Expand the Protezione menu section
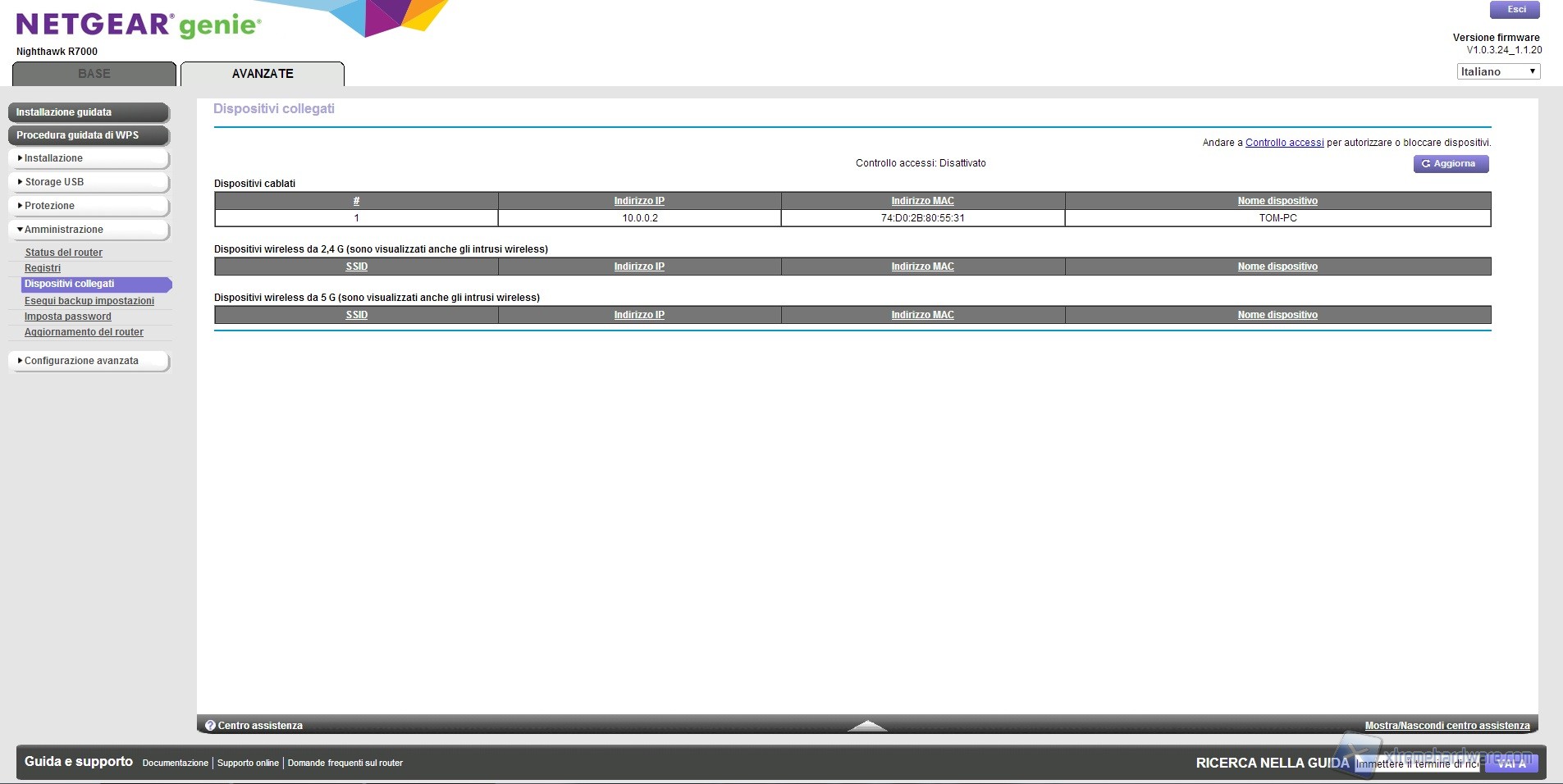 89,206
